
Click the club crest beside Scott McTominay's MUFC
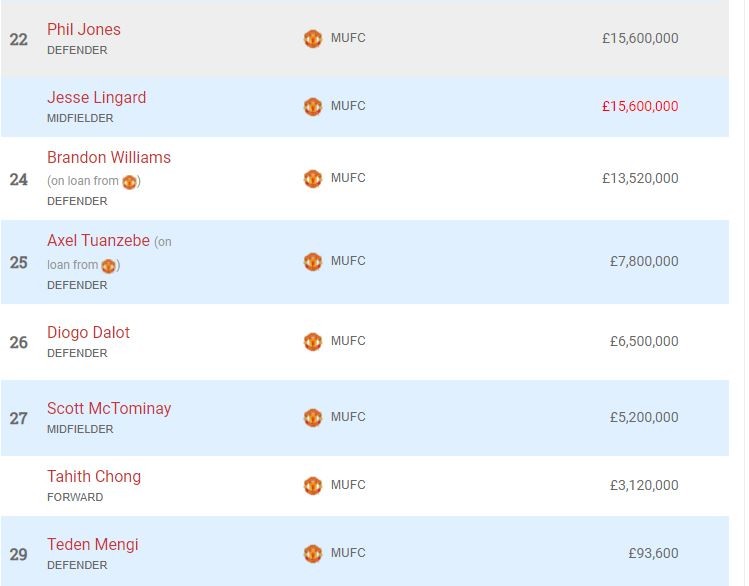(313, 417)
